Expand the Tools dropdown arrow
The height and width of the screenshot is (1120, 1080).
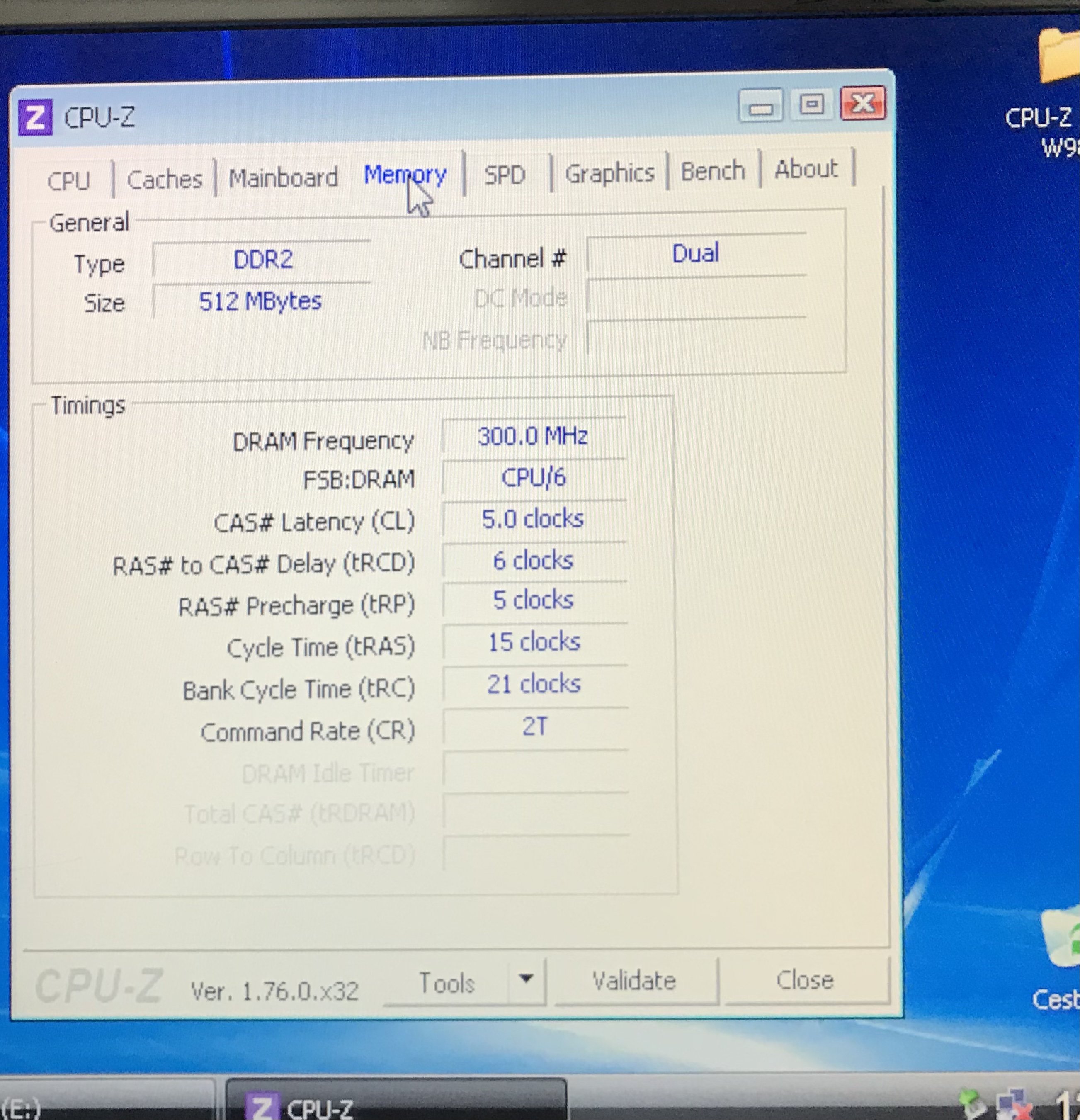[x=526, y=979]
